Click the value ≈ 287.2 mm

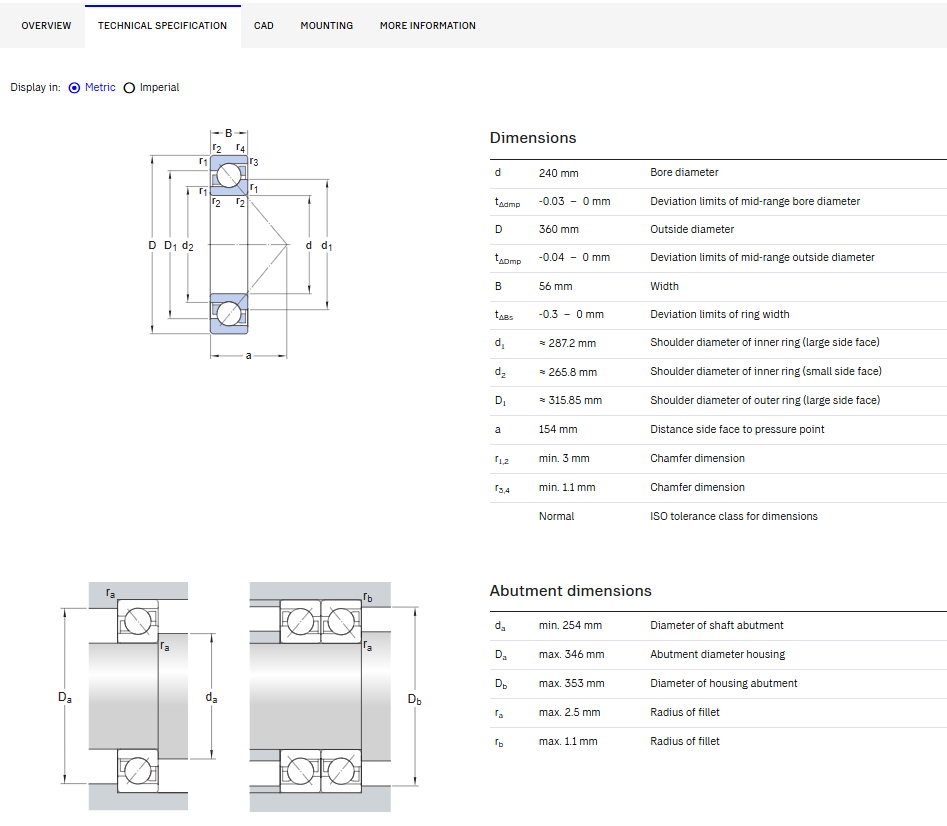567,343
